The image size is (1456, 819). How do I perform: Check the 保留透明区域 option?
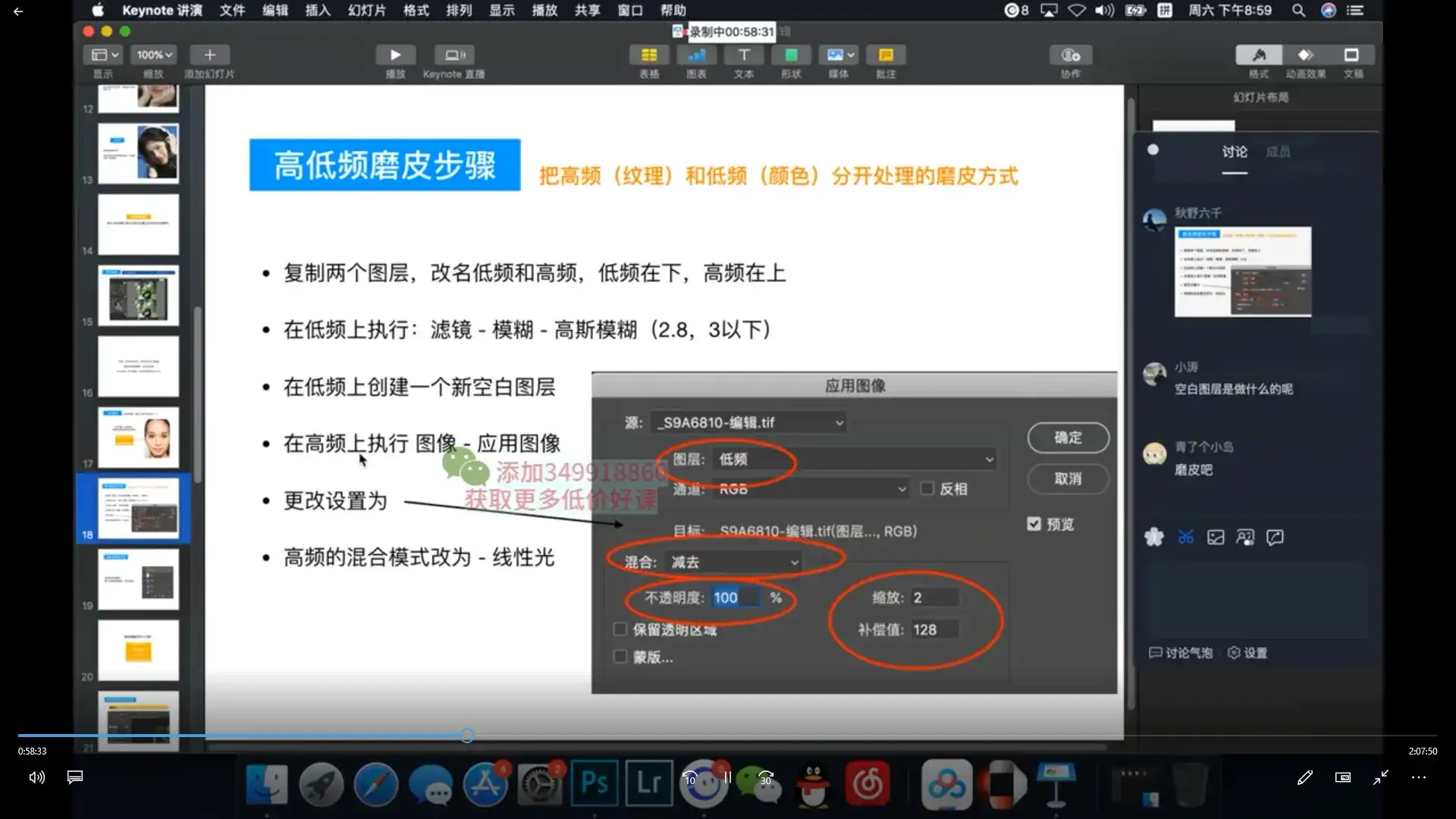620,629
